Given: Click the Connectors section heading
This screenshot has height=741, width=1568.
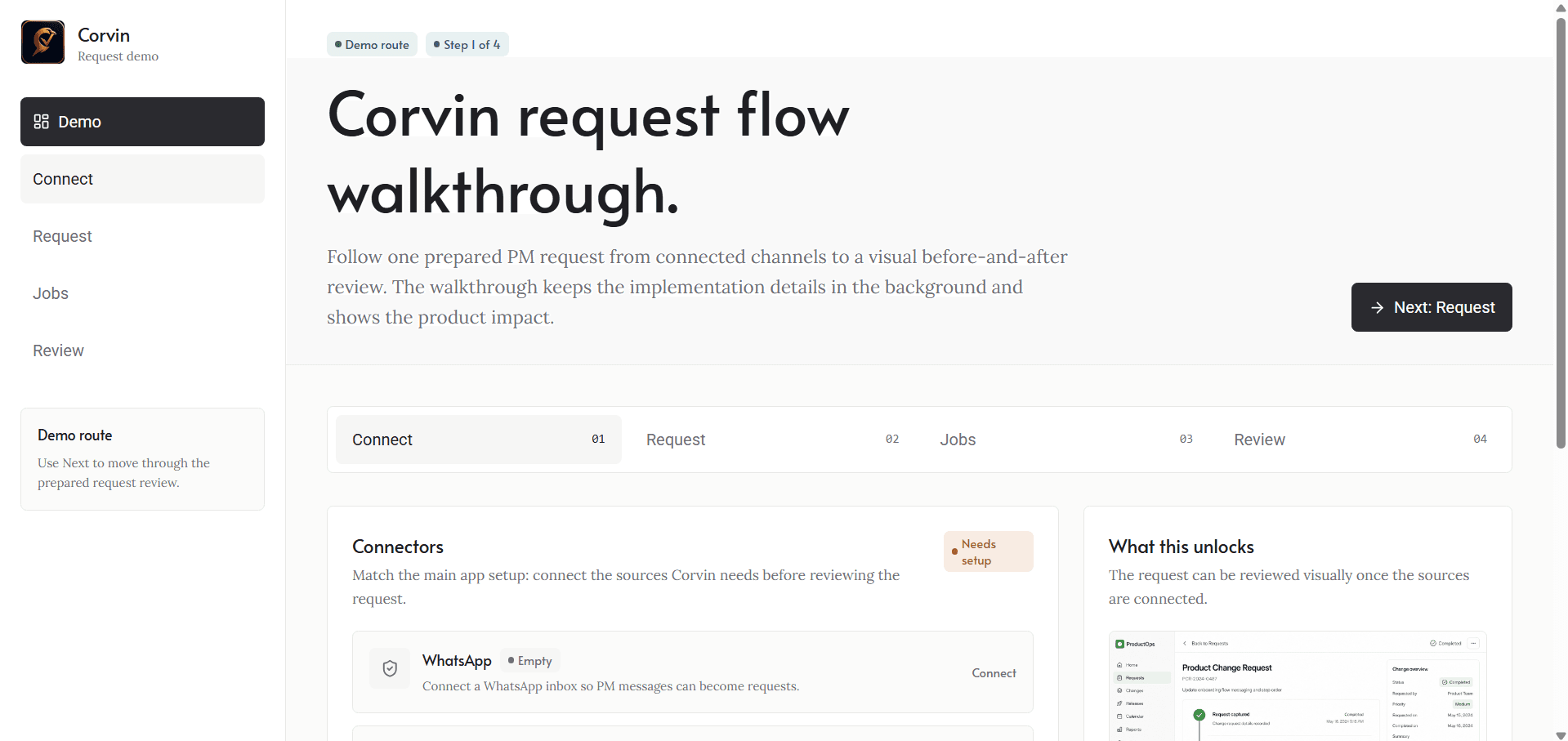Looking at the screenshot, I should coord(398,547).
